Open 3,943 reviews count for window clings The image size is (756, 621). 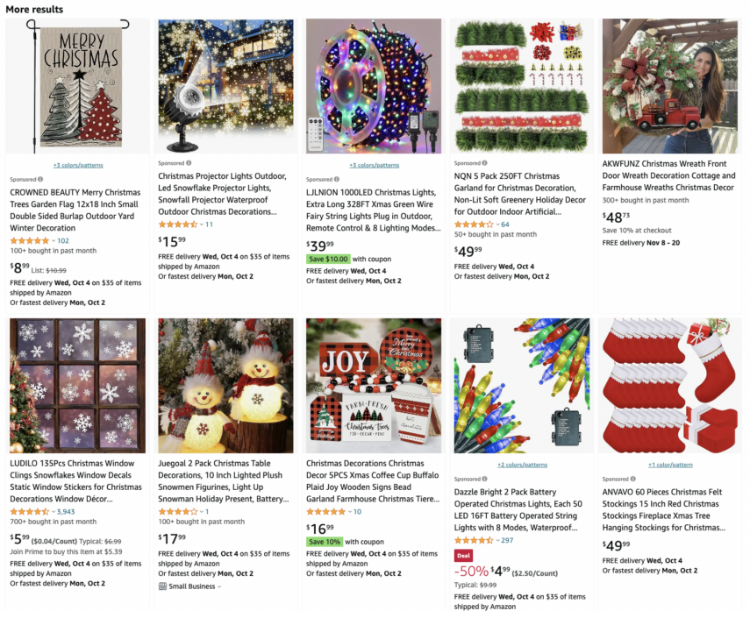point(66,512)
